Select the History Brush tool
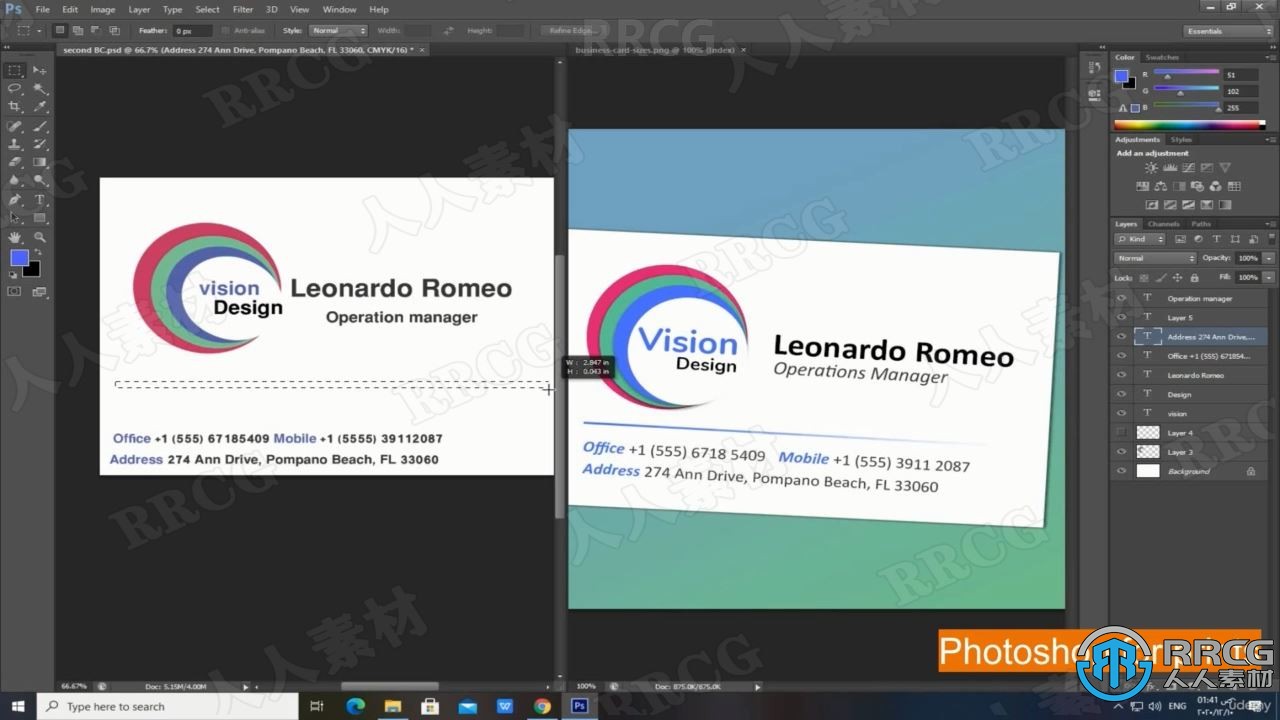The image size is (1280, 720). point(40,144)
